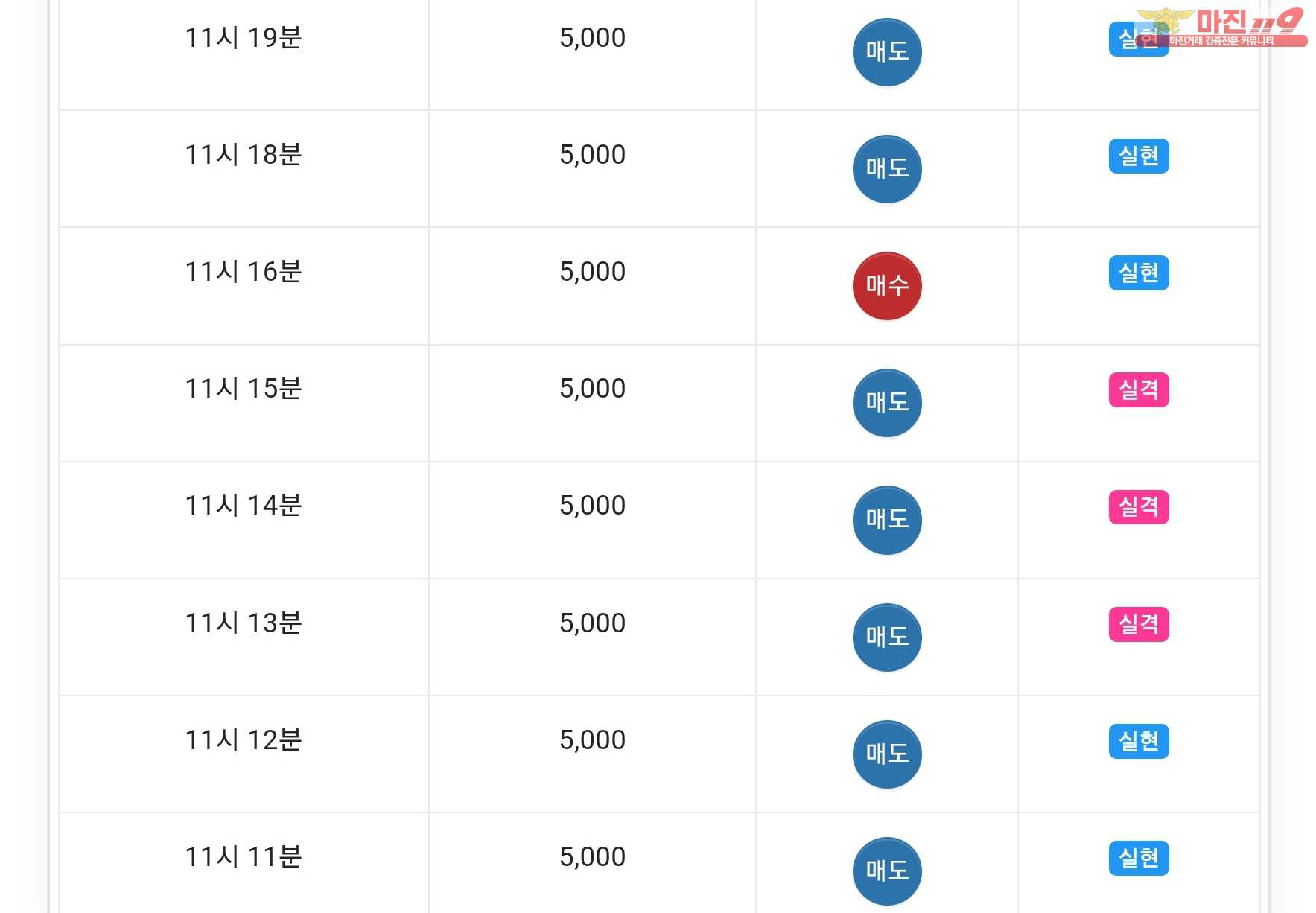Click the pink 실격 badge at 11시 15분
Viewport: 1316px width, 913px height.
[1138, 390]
